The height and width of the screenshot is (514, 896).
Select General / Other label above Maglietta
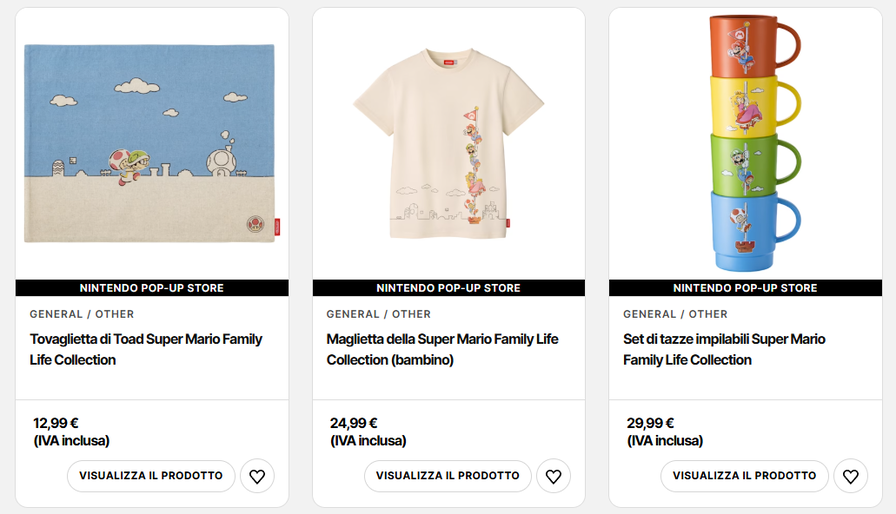click(x=378, y=314)
